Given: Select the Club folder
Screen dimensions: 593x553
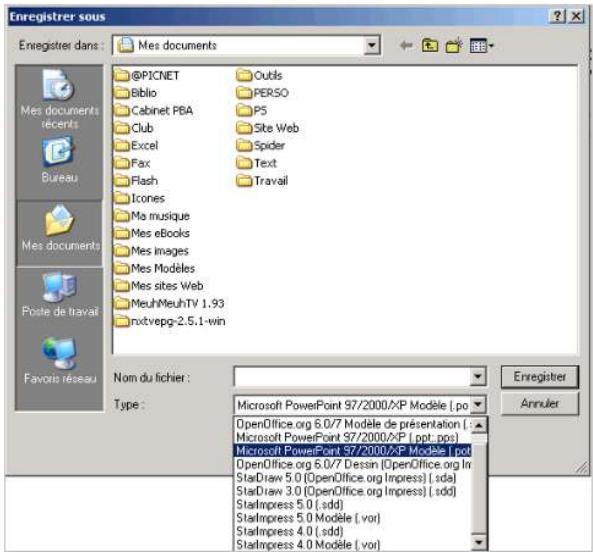Looking at the screenshot, I should 134,128.
